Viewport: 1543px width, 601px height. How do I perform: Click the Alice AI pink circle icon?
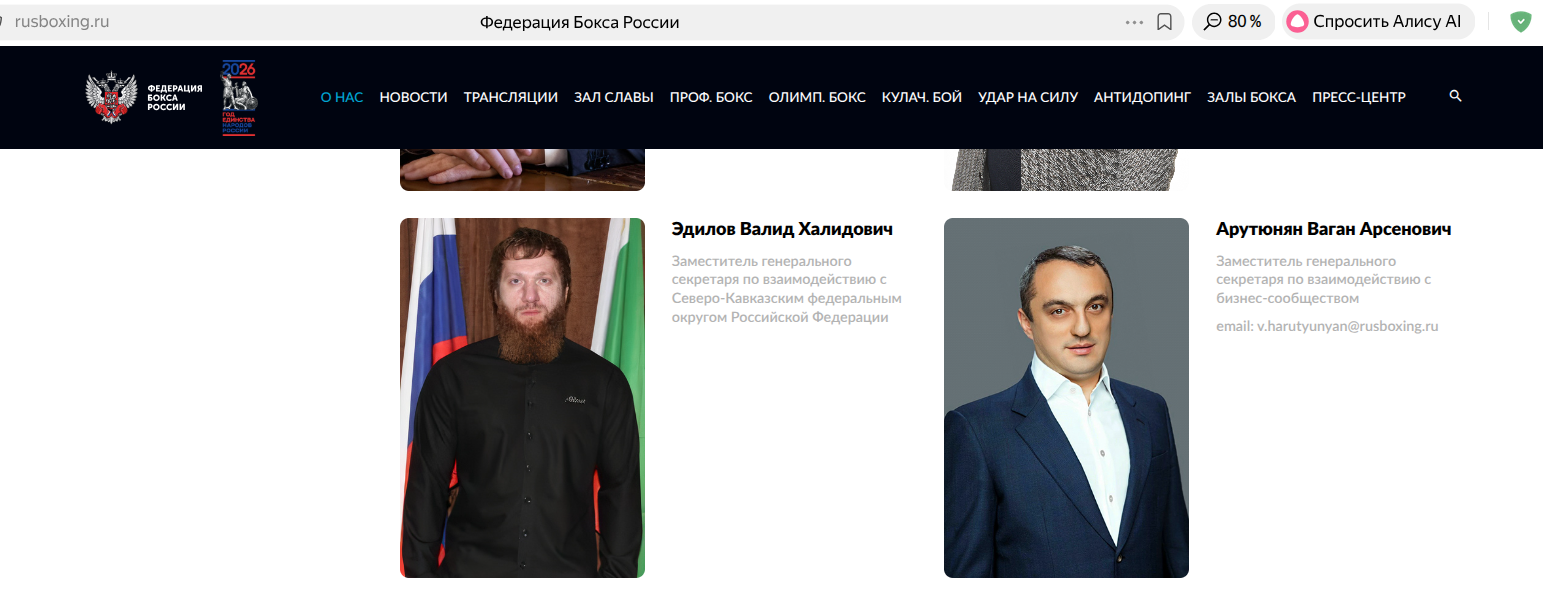1297,22
